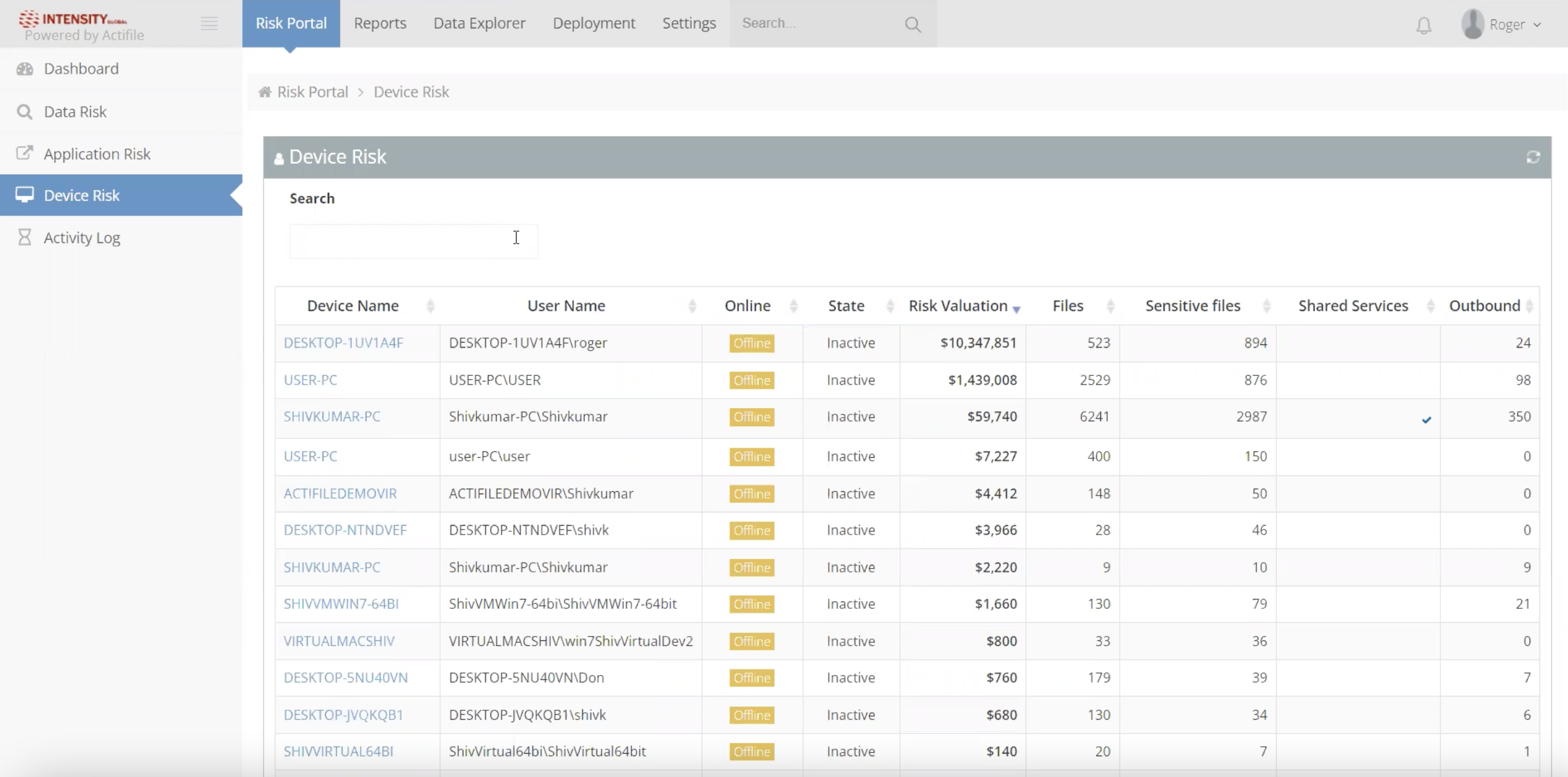Screen dimensions: 1568x777
Task: Click the magnifier icon in the top search bar
Action: 913,25
